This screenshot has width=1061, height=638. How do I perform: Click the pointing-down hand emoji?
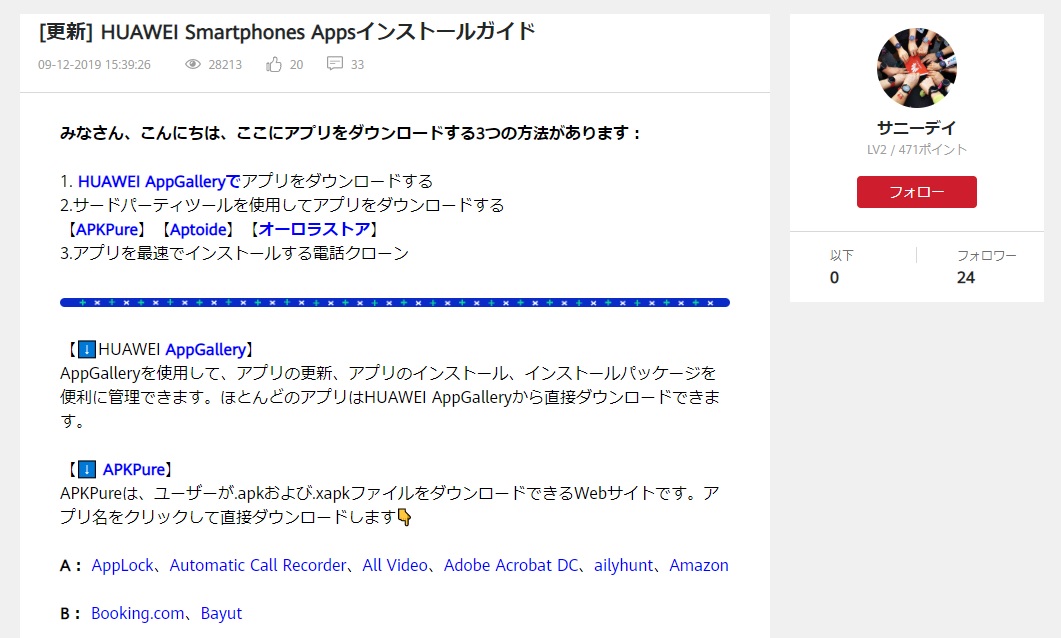click(x=404, y=518)
